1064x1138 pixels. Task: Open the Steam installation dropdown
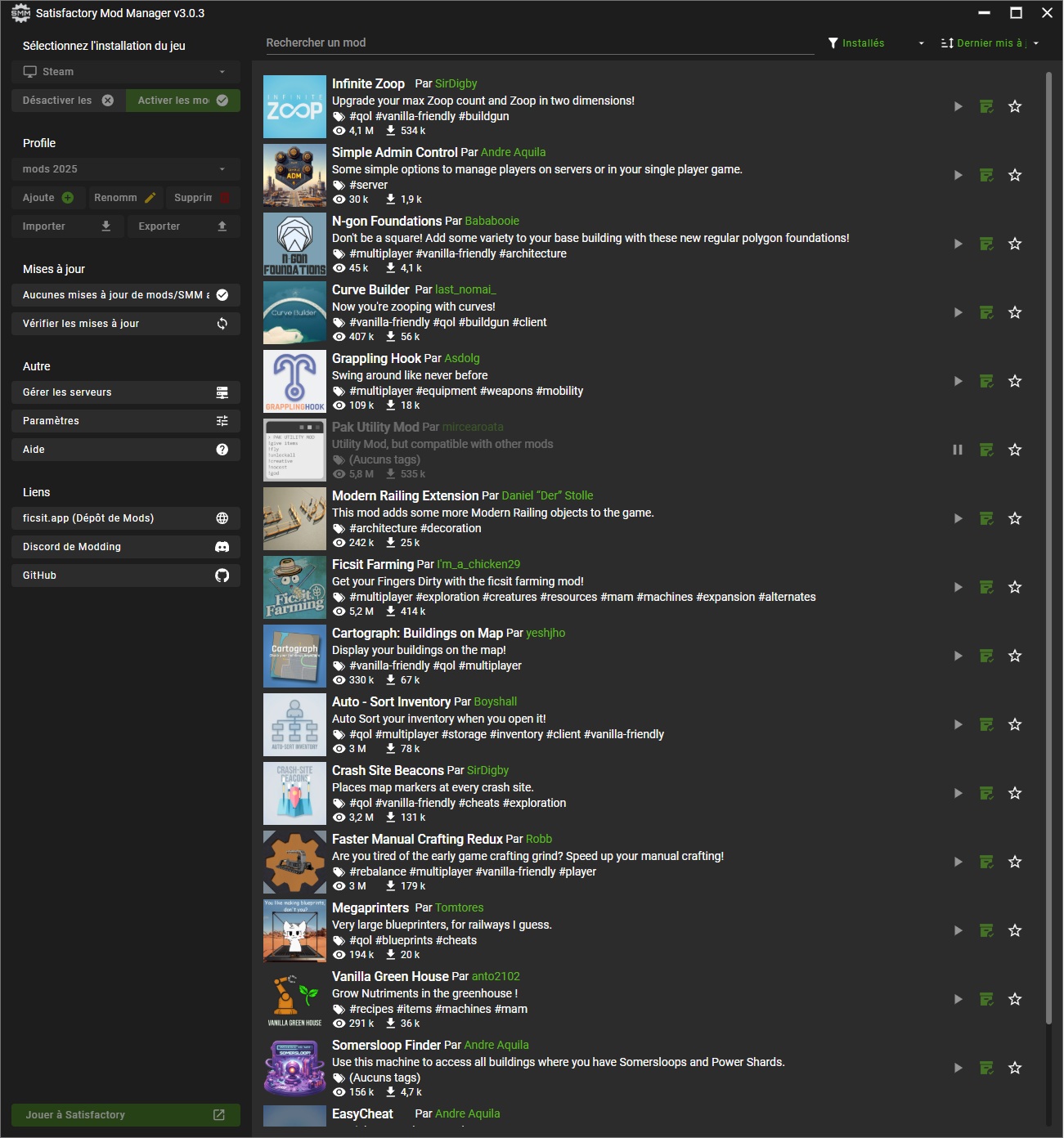tap(126, 72)
